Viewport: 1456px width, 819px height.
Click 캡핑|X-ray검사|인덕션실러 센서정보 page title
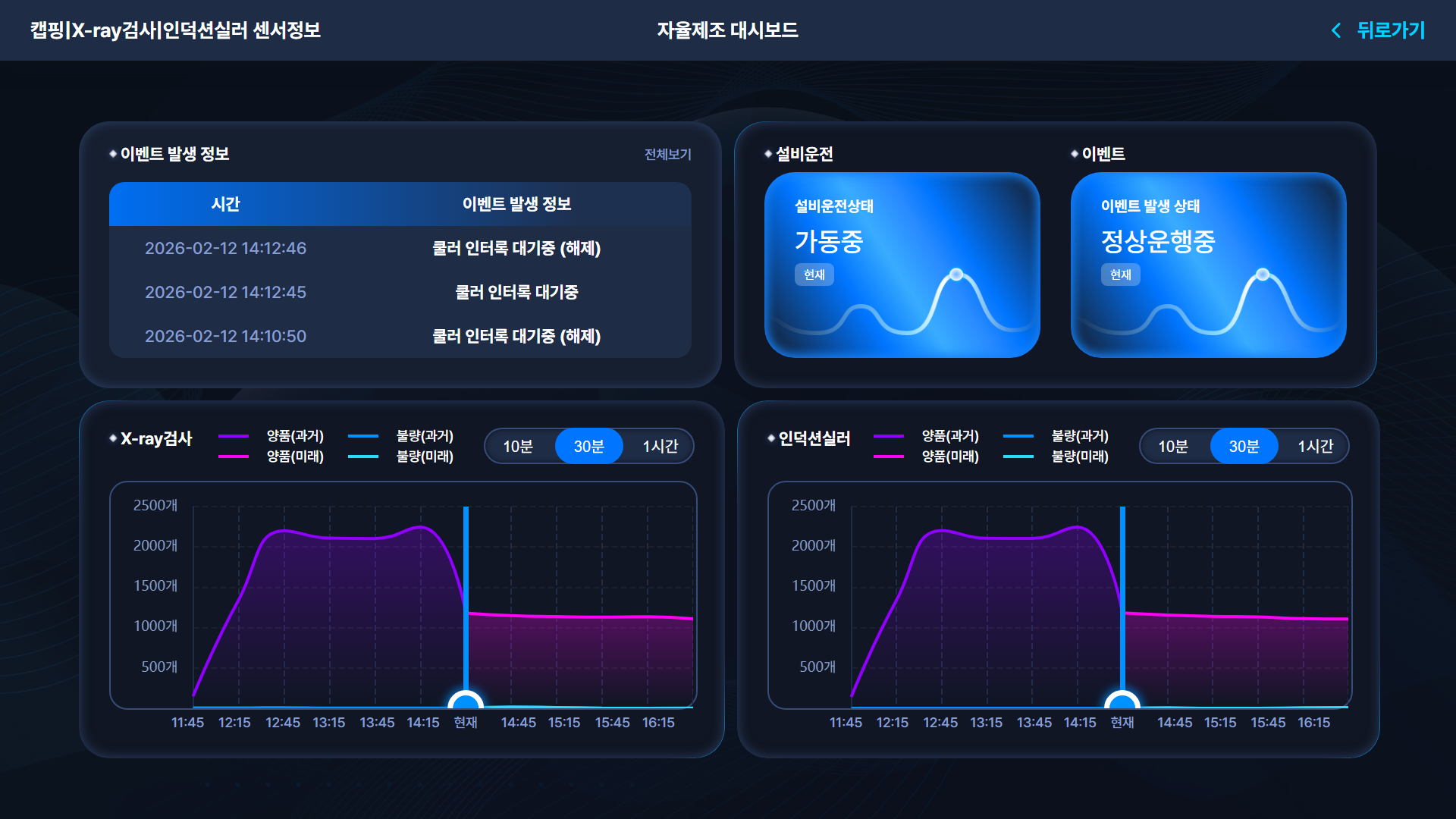[x=175, y=30]
